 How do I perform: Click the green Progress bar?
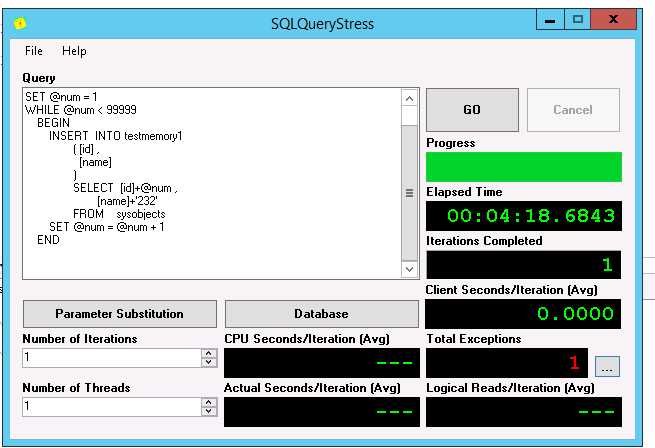click(x=524, y=167)
